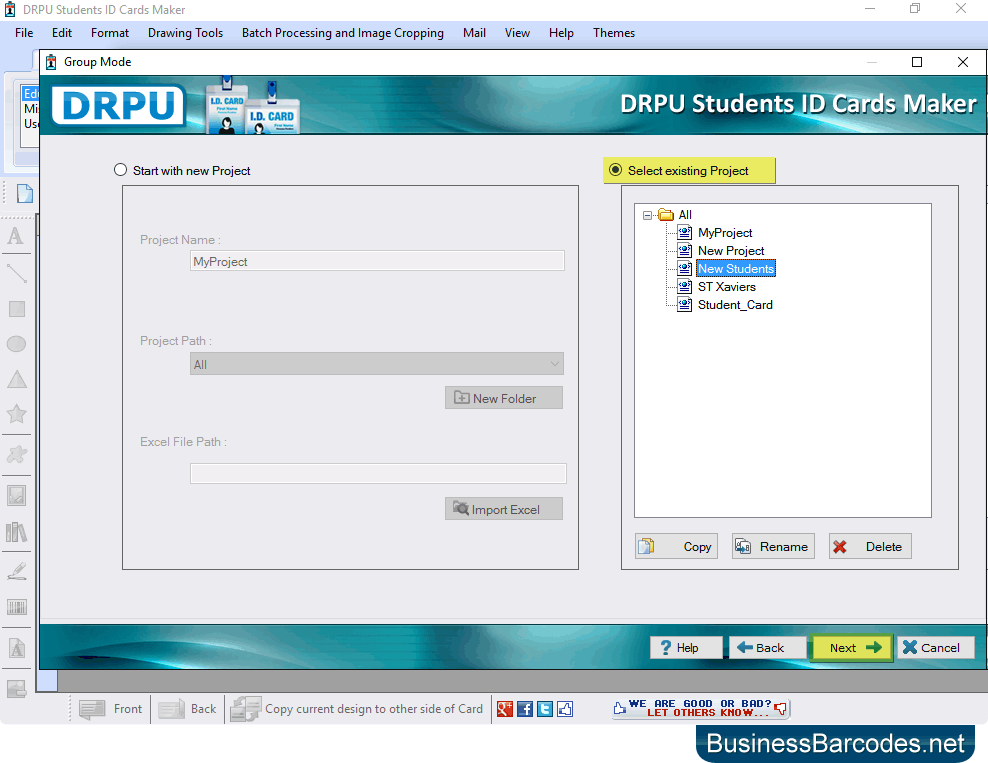
Task: Select the Watermark tool
Action: pos(16,648)
